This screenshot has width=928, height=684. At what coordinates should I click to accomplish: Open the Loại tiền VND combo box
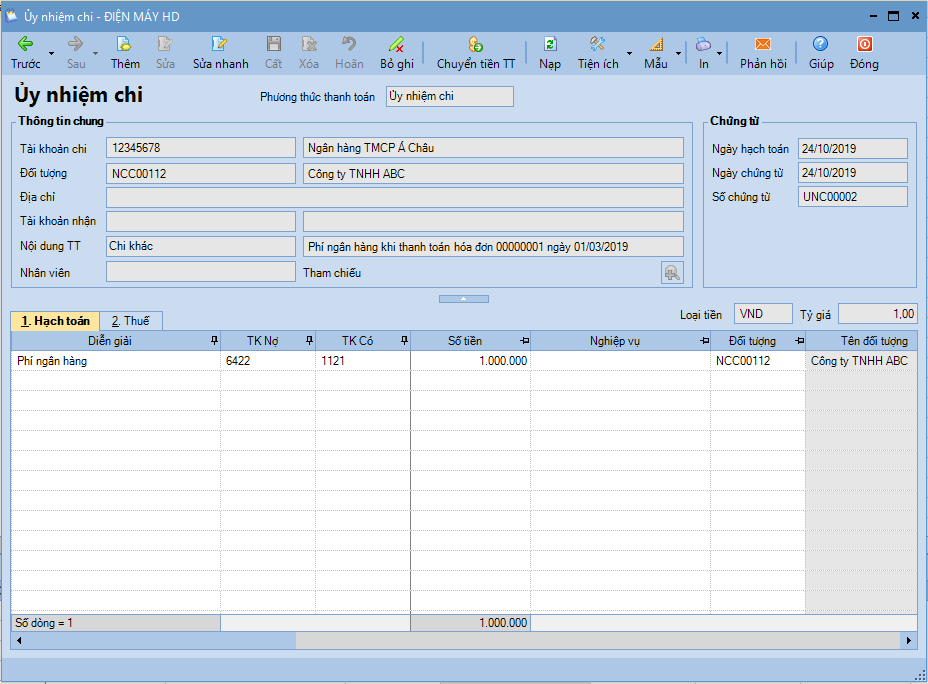[x=763, y=314]
